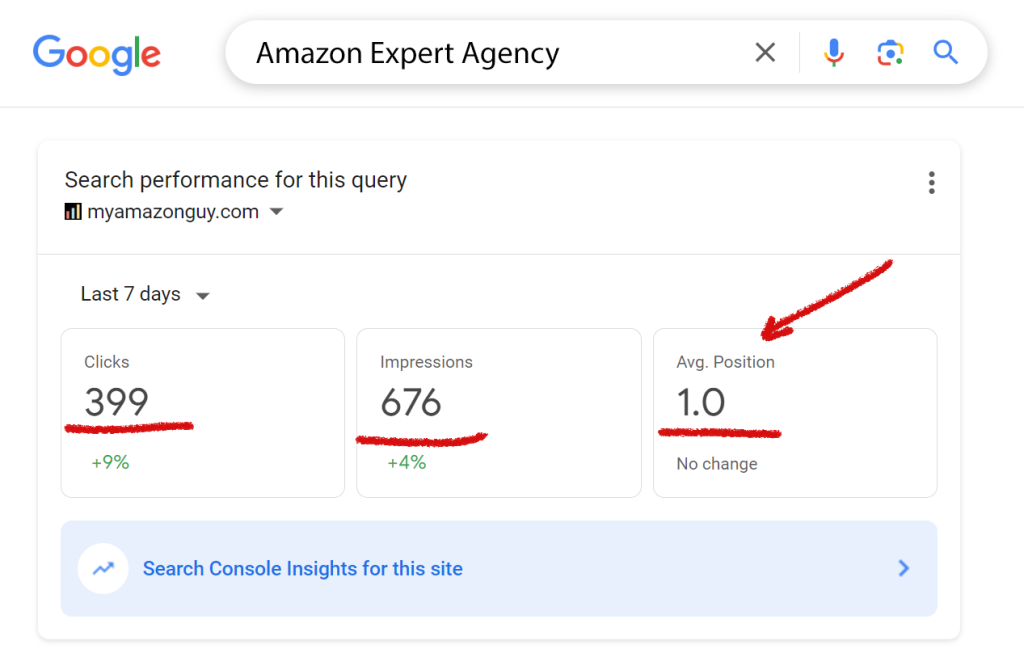Click the Amazon Expert Agency search field
Viewport: 1024px width, 653px height.
pos(496,53)
